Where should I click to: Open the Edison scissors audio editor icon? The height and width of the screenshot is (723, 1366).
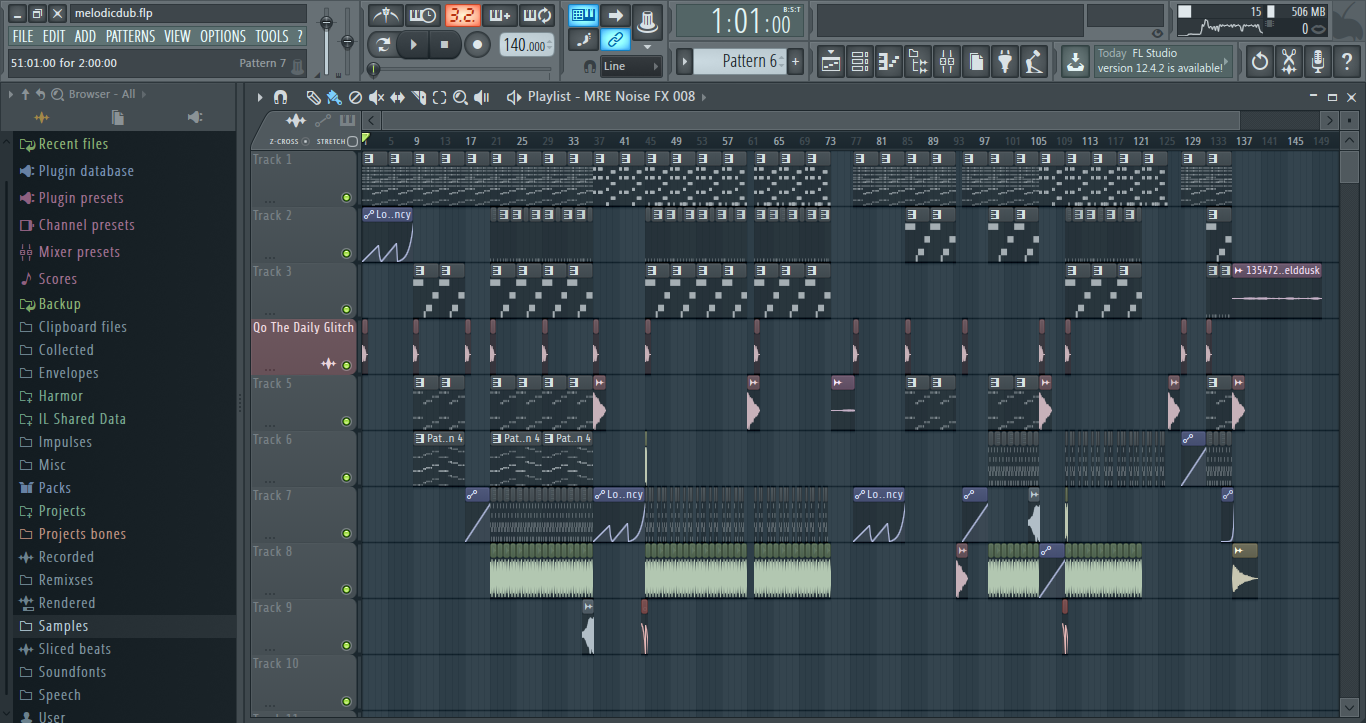(1289, 62)
